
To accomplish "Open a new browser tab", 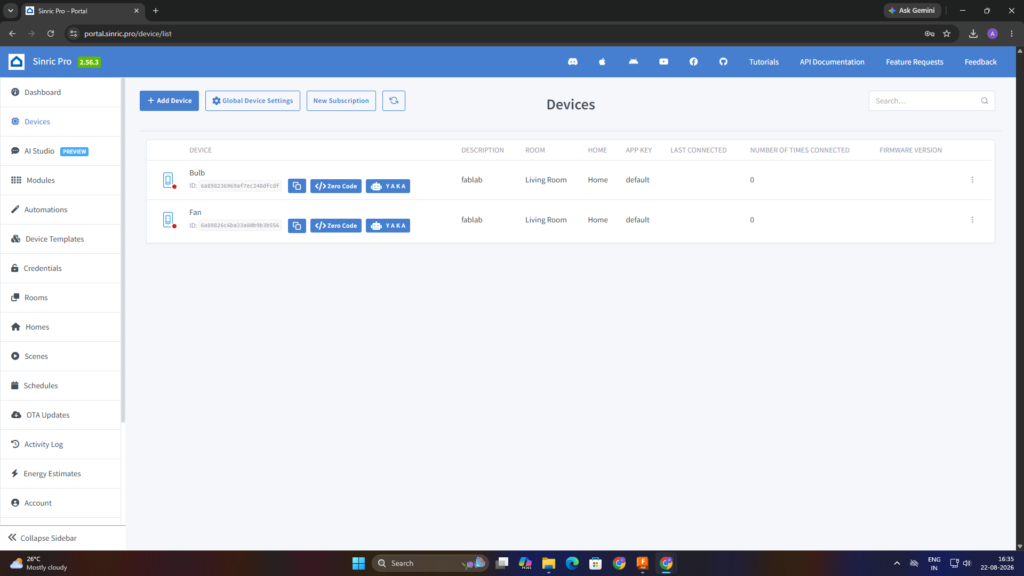I will [x=155, y=10].
